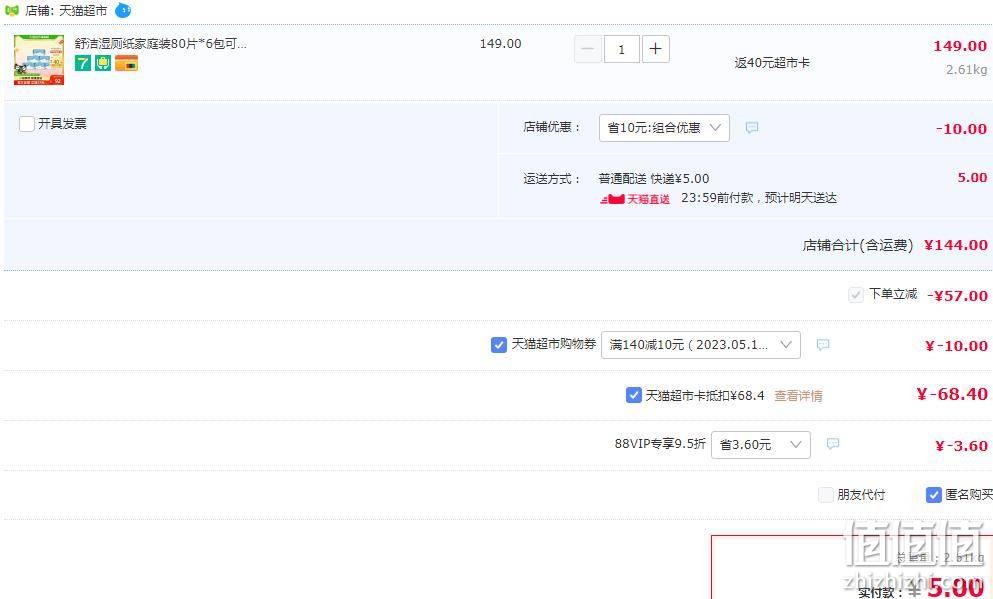Click the blue chat bubble next to 天猫超市
The height and width of the screenshot is (599, 993).
pos(123,10)
